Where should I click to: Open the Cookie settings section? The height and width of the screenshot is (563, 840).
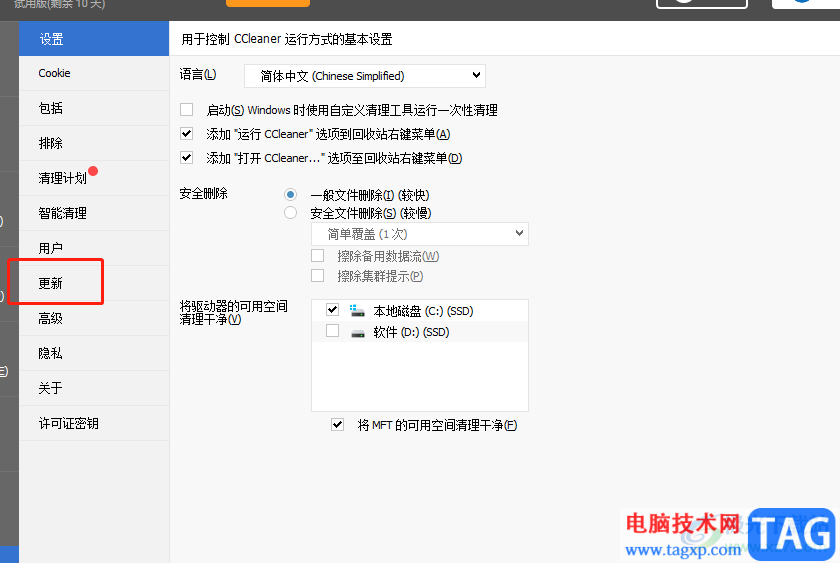point(94,73)
